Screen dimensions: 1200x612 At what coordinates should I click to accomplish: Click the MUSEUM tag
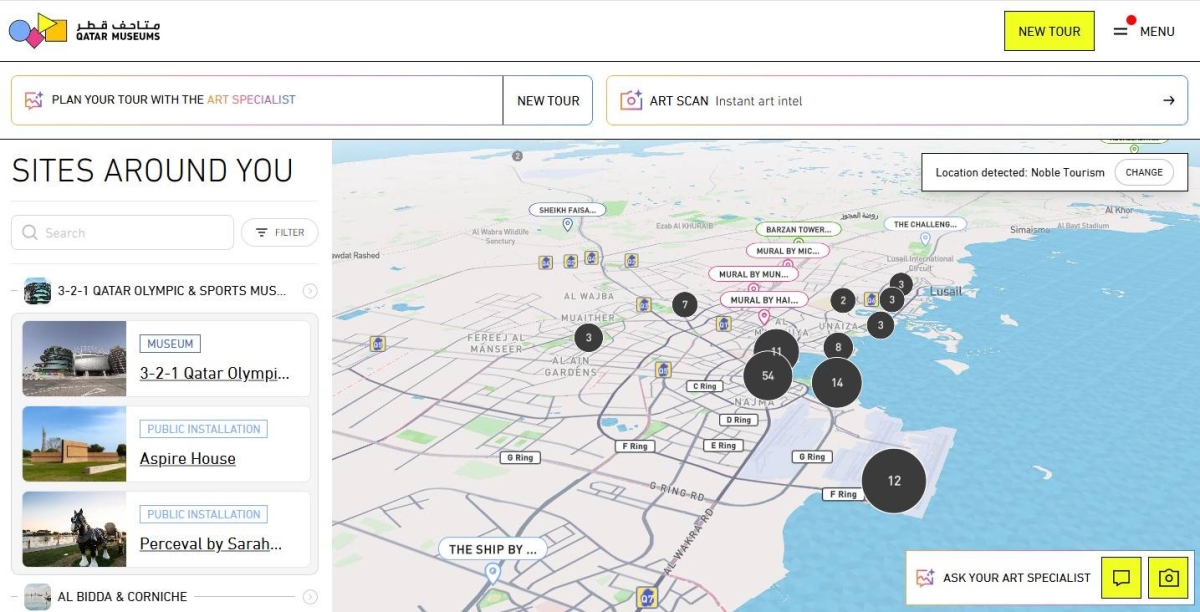coord(170,344)
